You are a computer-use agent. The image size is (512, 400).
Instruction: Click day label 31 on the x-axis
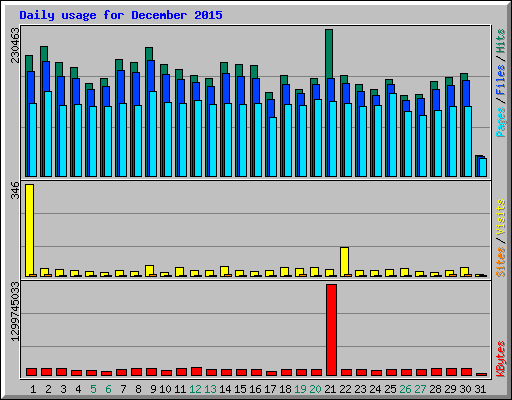point(480,389)
